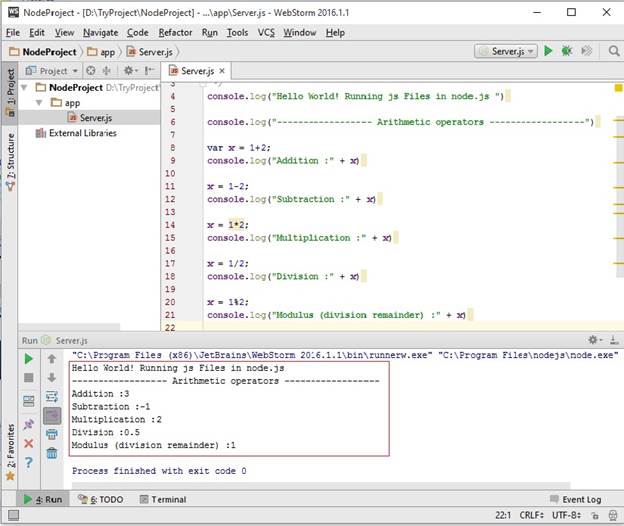Rerun Server.js from the Run panel
The image size is (624, 526).
(x=28, y=359)
